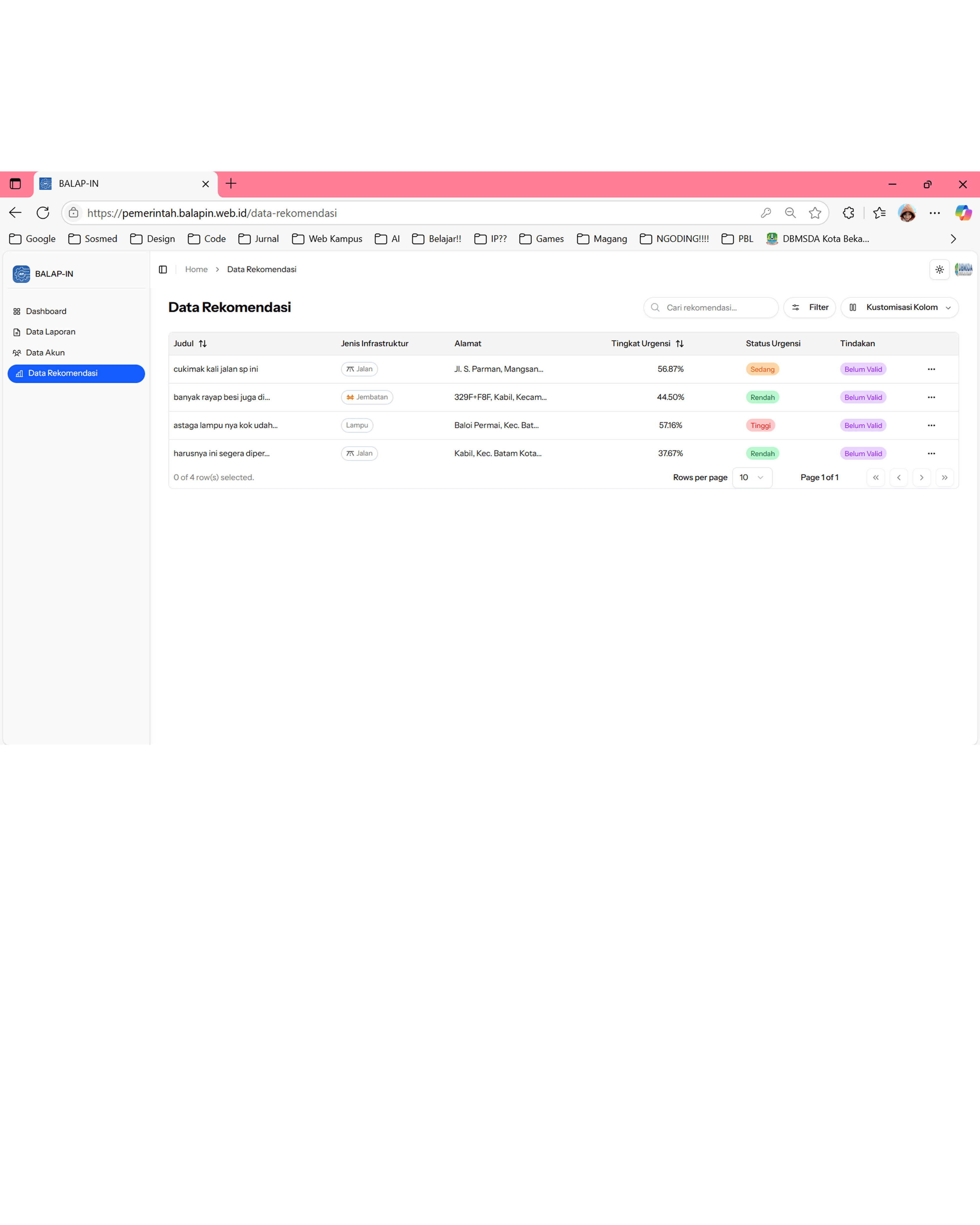
Task: Go to first page of table
Action: (x=876, y=478)
